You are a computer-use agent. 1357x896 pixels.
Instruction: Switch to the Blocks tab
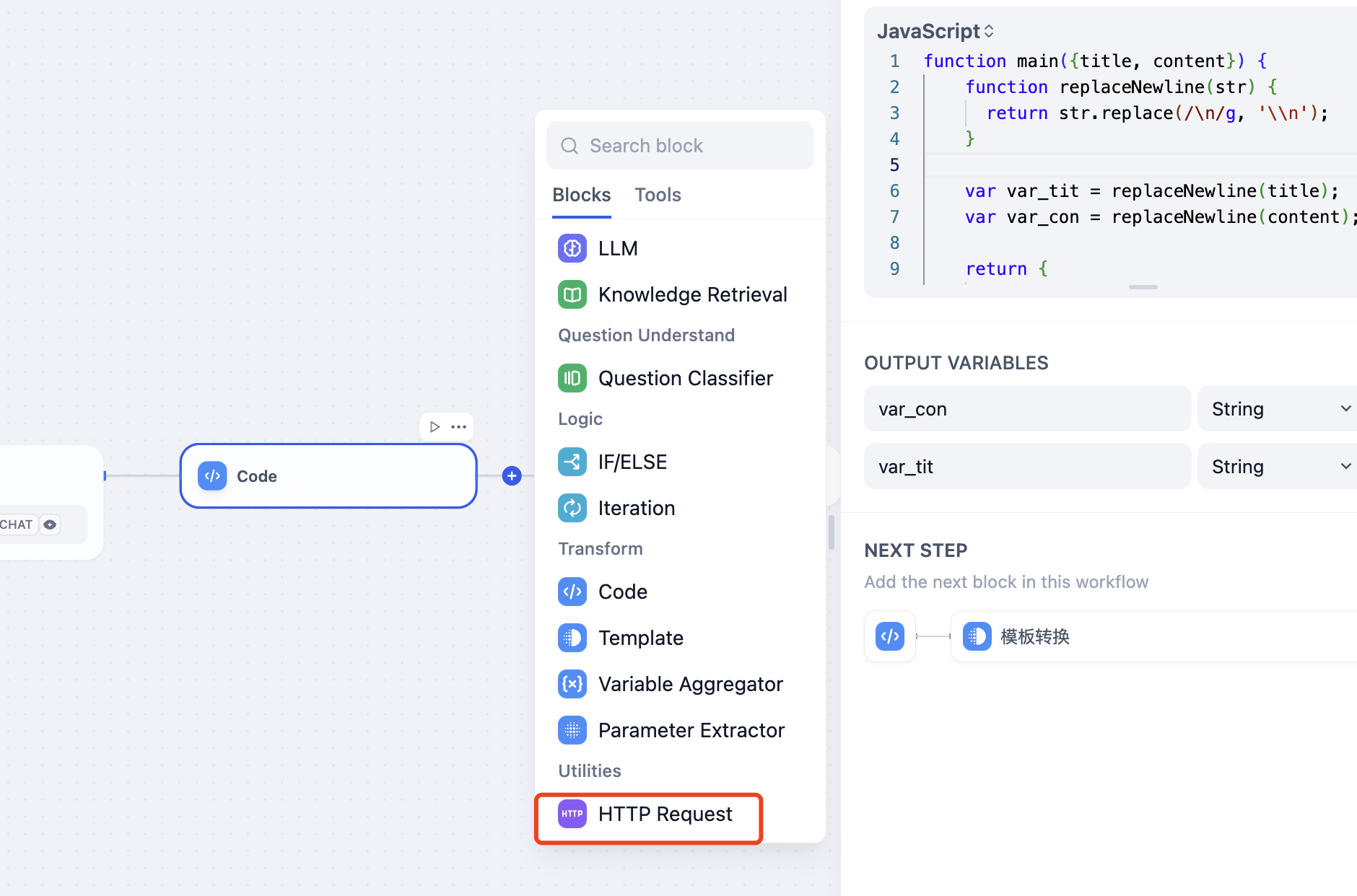click(581, 195)
